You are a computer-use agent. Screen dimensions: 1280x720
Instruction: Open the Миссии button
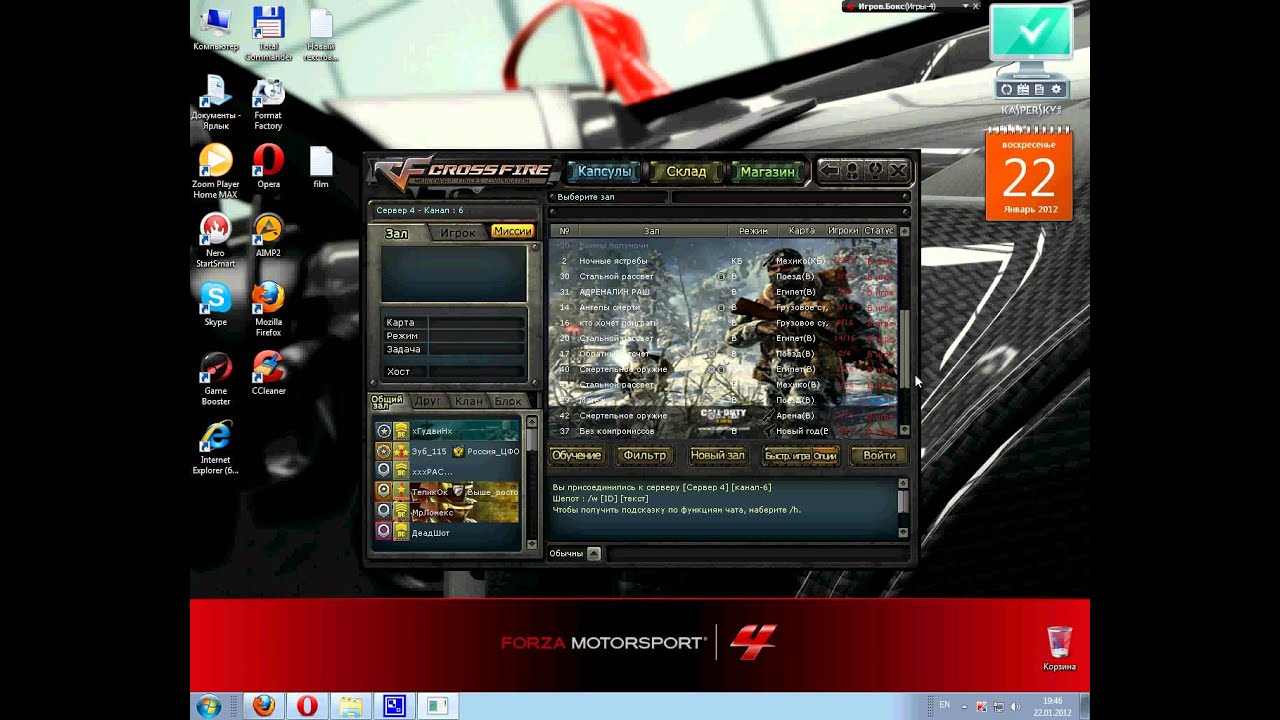point(512,231)
